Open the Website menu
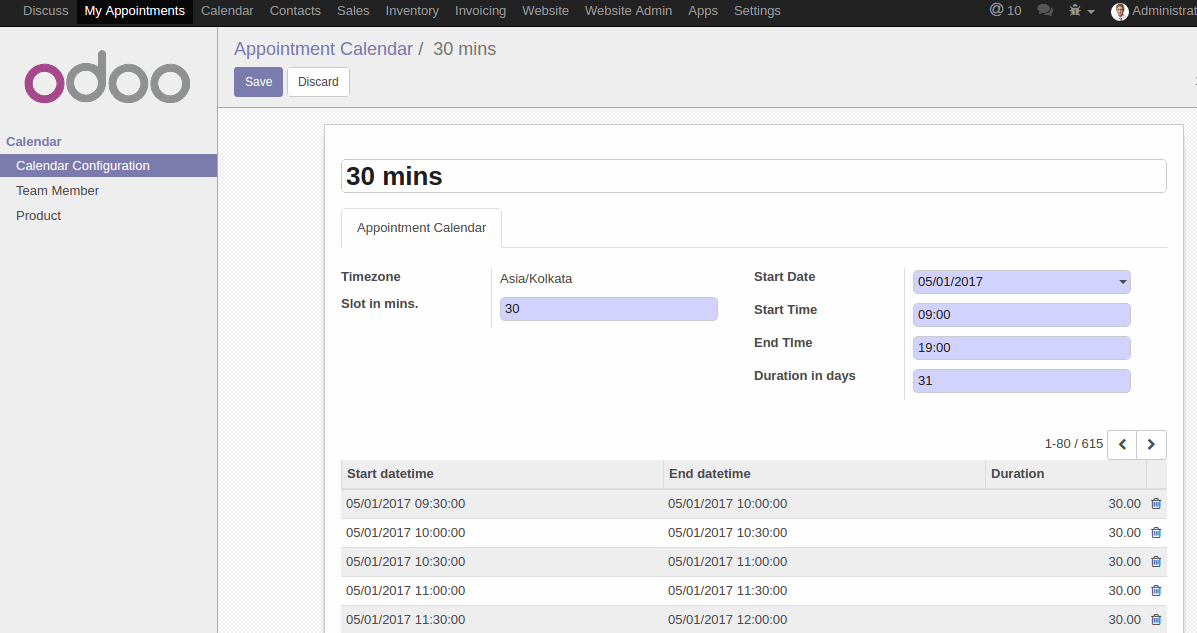Image resolution: width=1197 pixels, height=633 pixels. 545,11
